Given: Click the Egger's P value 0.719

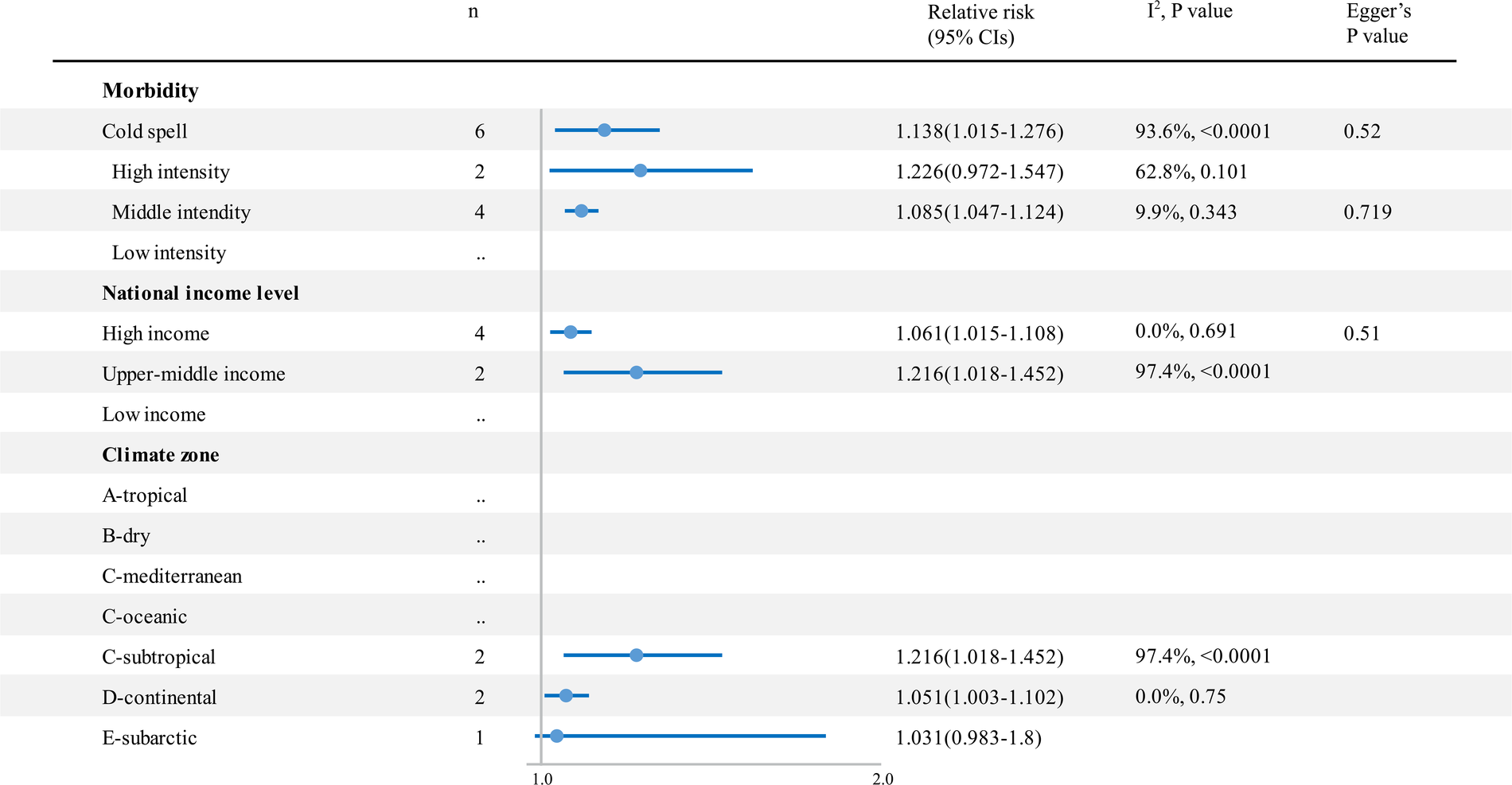Looking at the screenshot, I should point(1367,212).
